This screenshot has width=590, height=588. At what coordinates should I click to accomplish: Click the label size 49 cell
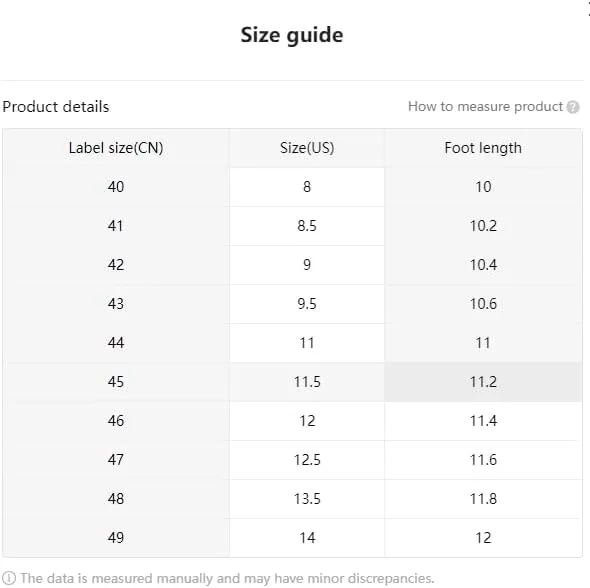click(x=116, y=538)
